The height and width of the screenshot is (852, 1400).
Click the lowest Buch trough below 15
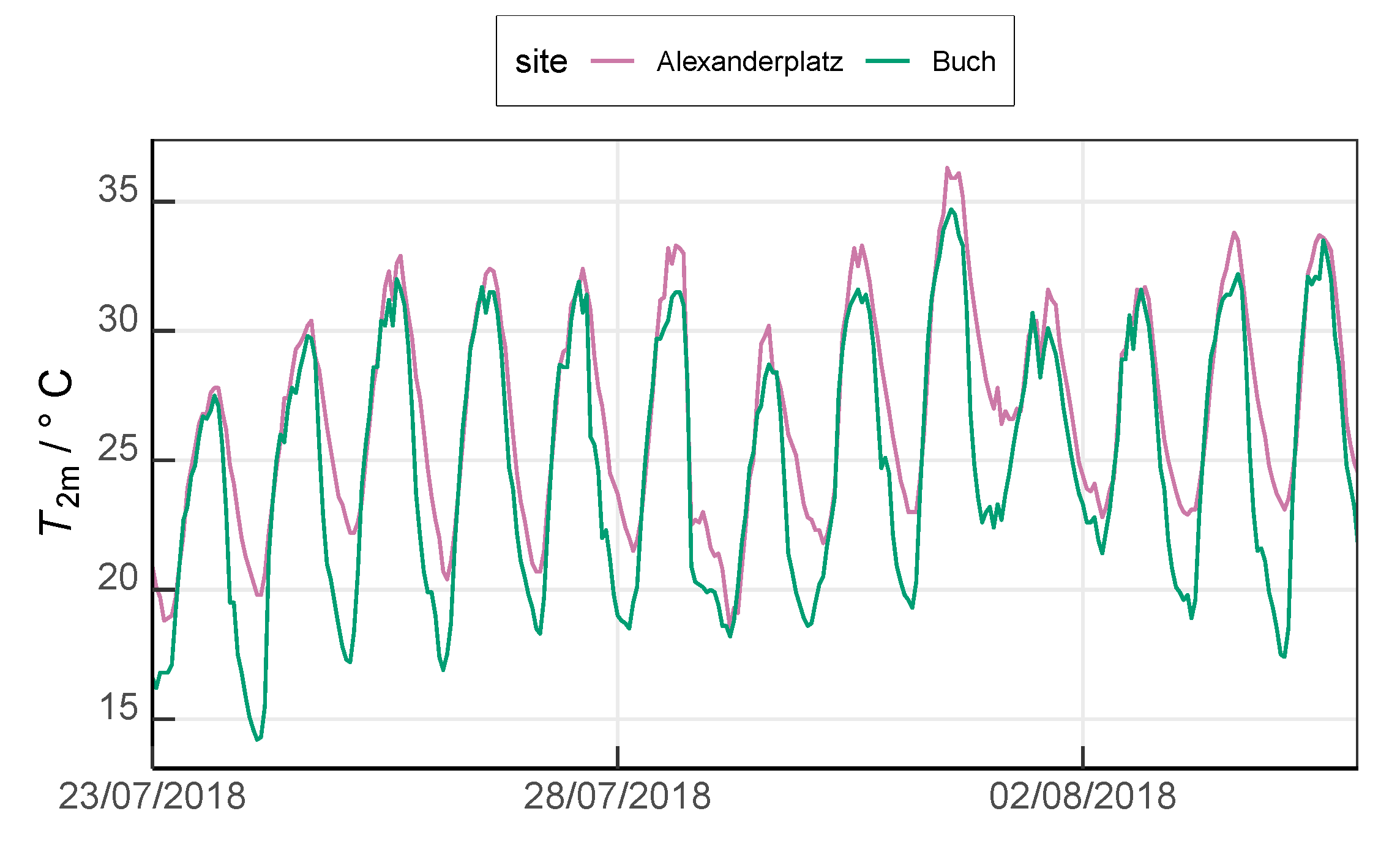(257, 739)
